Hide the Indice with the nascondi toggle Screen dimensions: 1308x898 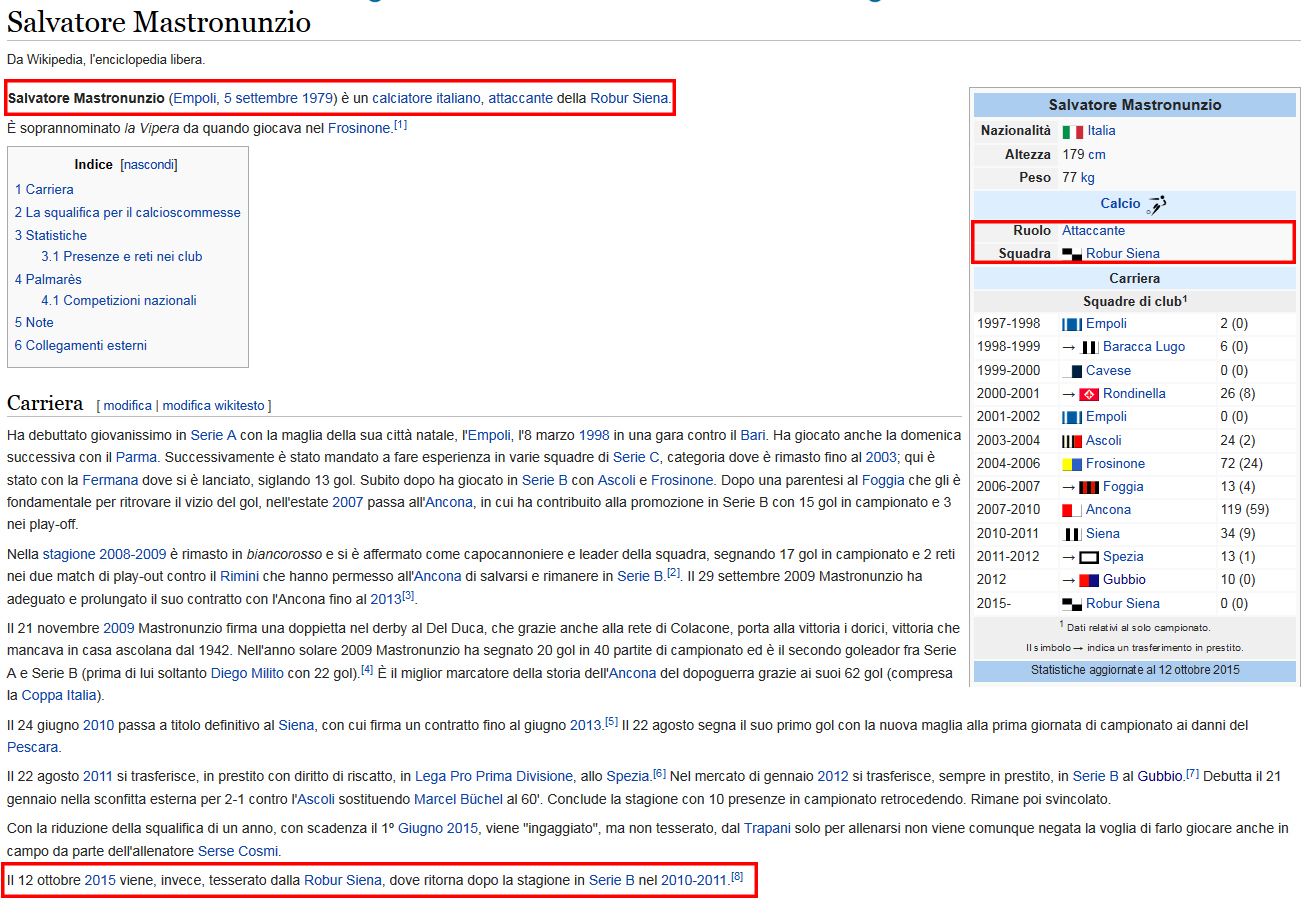point(149,164)
